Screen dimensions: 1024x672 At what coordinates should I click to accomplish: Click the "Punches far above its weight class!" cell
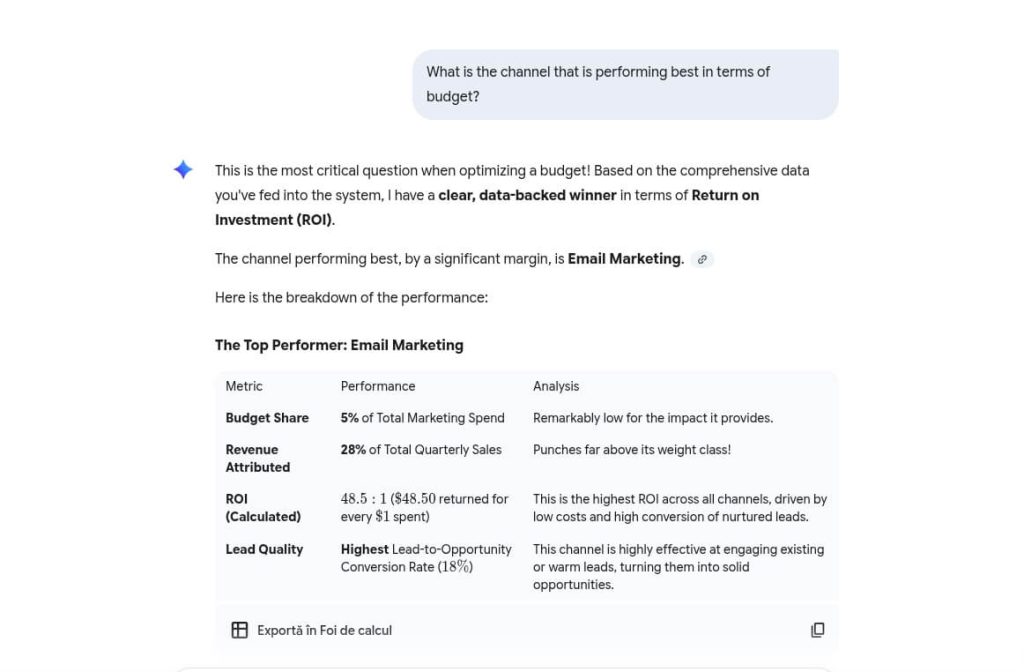coord(632,450)
